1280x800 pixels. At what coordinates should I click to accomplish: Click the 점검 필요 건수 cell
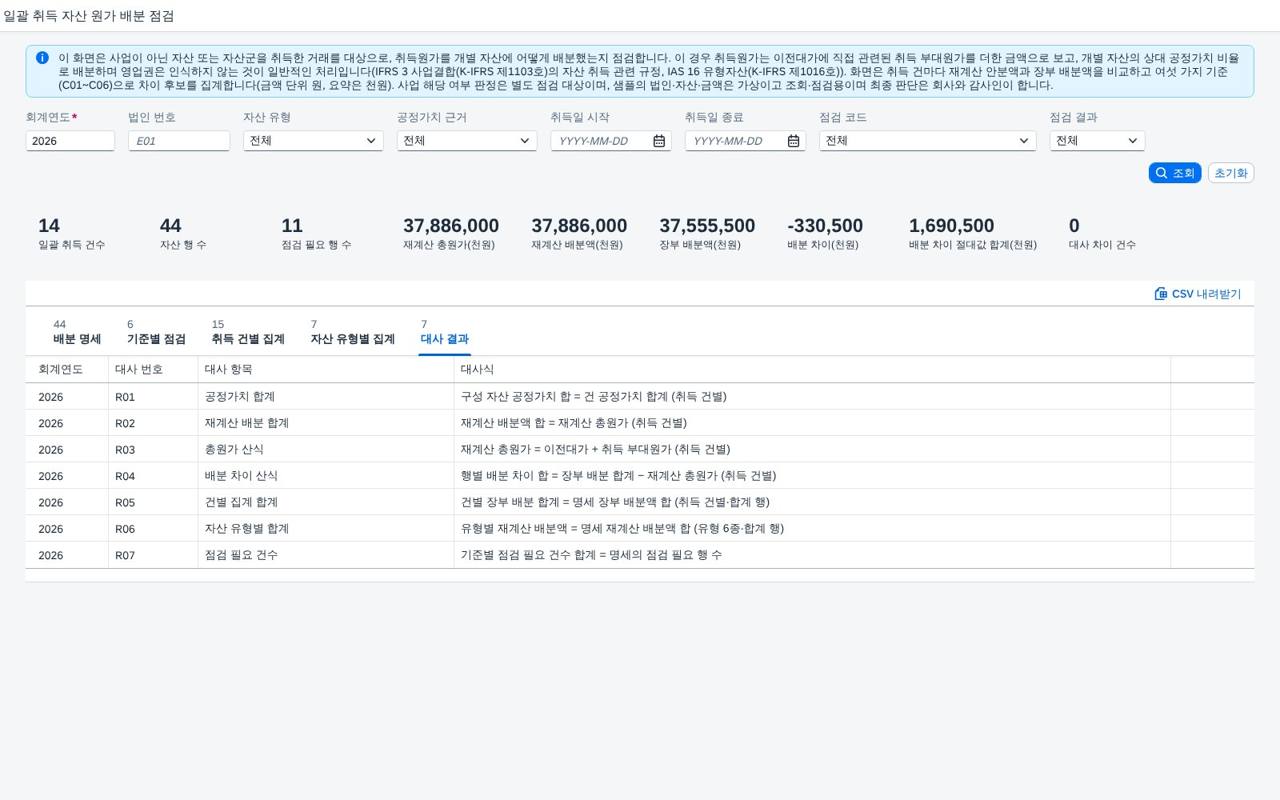tap(326, 555)
